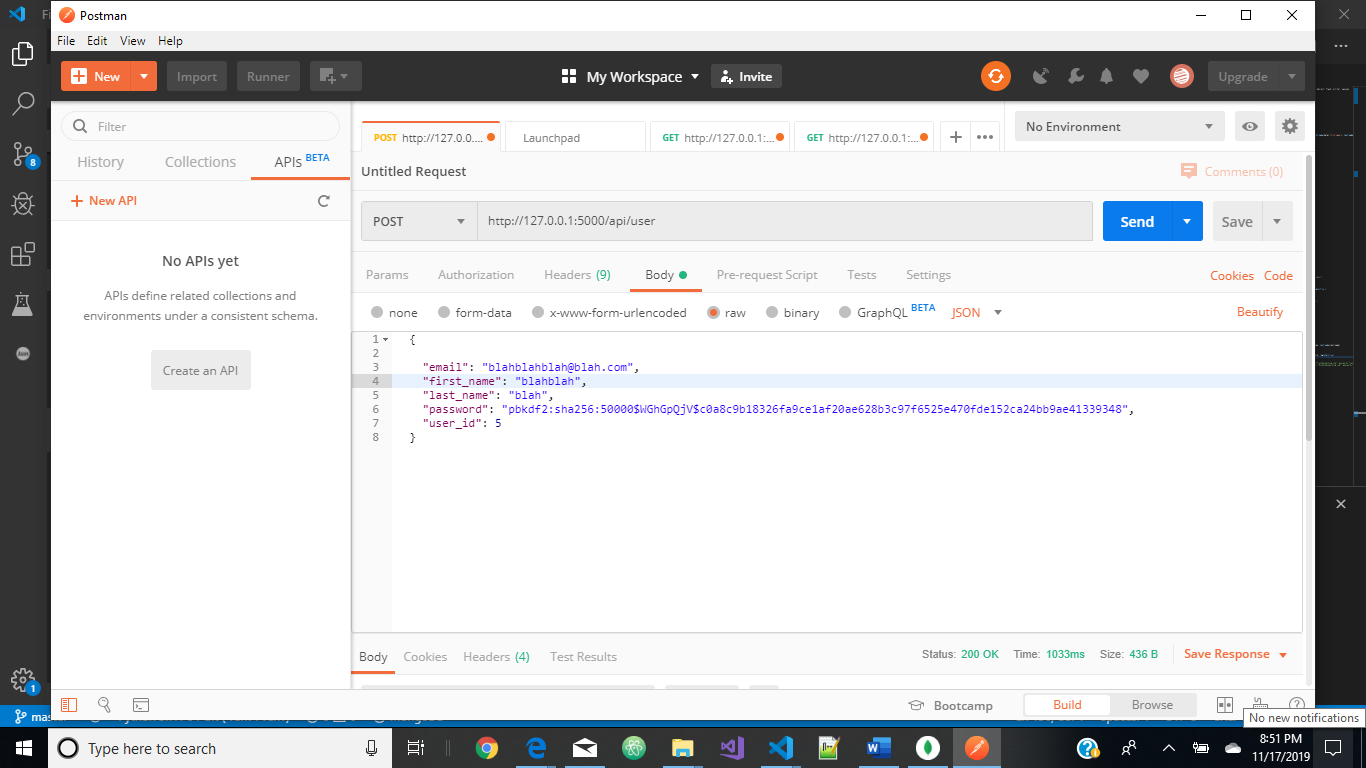Viewport: 1366px width, 768px height.
Task: Click the Code link
Action: coord(1278,276)
